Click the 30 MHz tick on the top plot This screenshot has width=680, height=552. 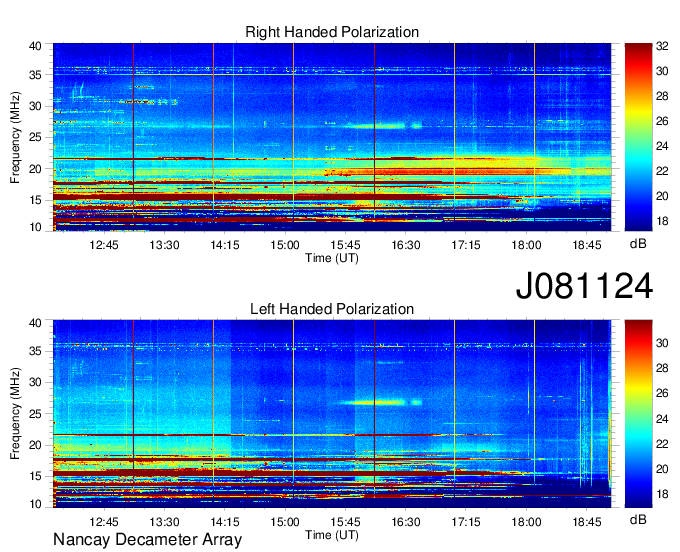(36, 106)
